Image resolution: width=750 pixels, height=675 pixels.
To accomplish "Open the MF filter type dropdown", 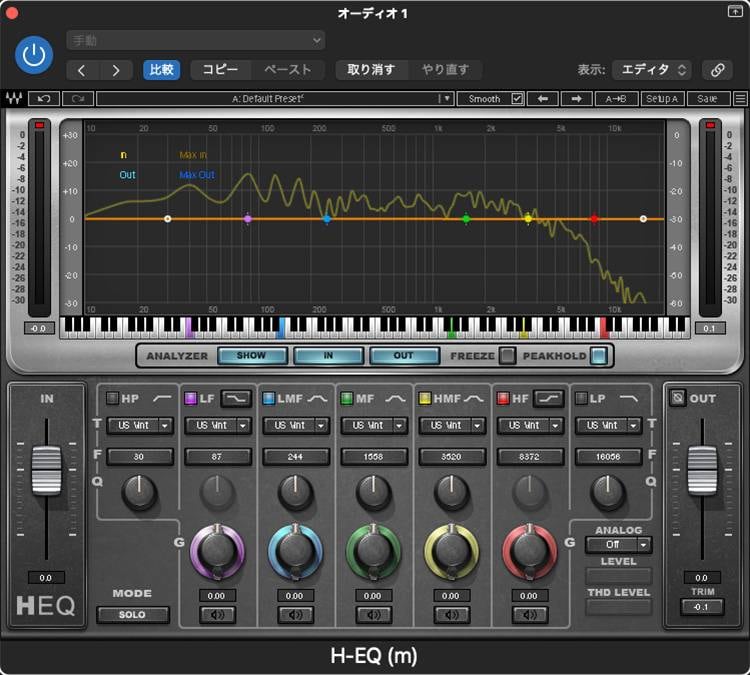I will (x=374, y=425).
